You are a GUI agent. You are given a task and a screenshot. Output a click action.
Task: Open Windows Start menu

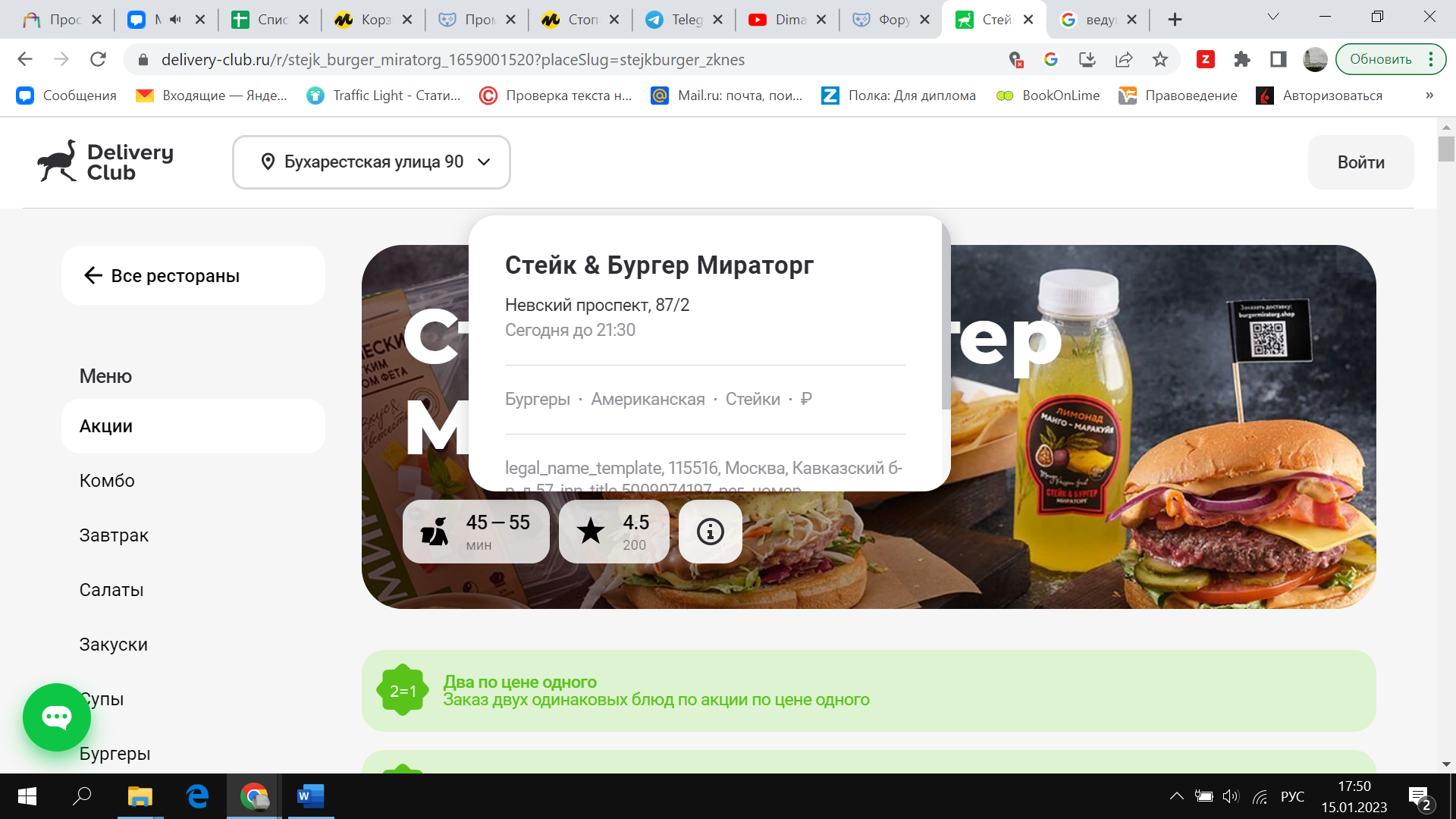(x=27, y=796)
